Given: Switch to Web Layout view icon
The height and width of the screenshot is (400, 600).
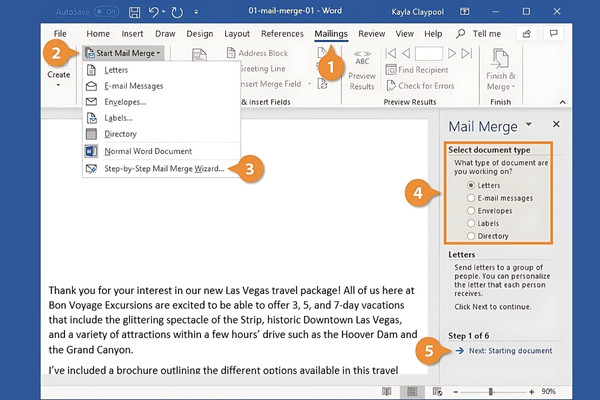Looking at the screenshot, I should [437, 391].
